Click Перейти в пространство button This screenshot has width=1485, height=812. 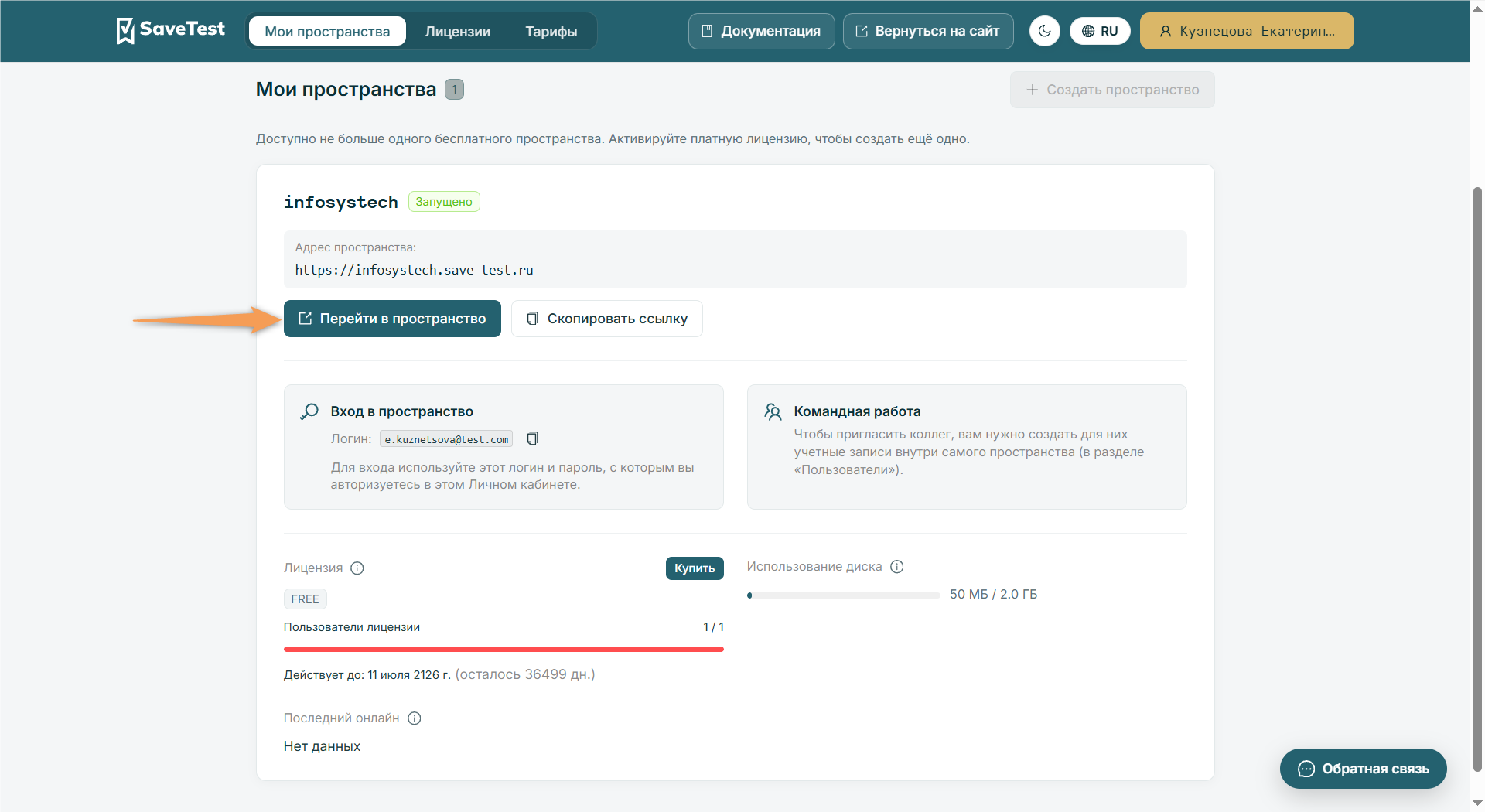pyautogui.click(x=392, y=319)
